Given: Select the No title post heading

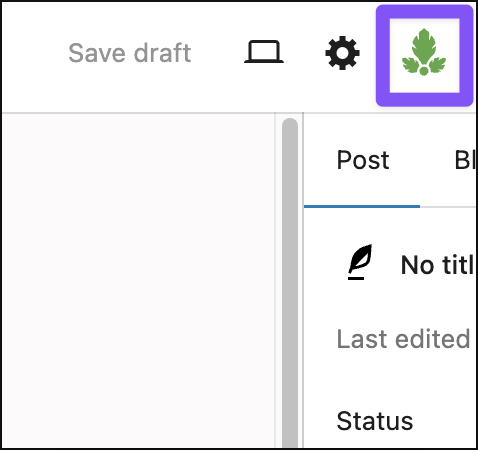Looking at the screenshot, I should click(x=438, y=265).
